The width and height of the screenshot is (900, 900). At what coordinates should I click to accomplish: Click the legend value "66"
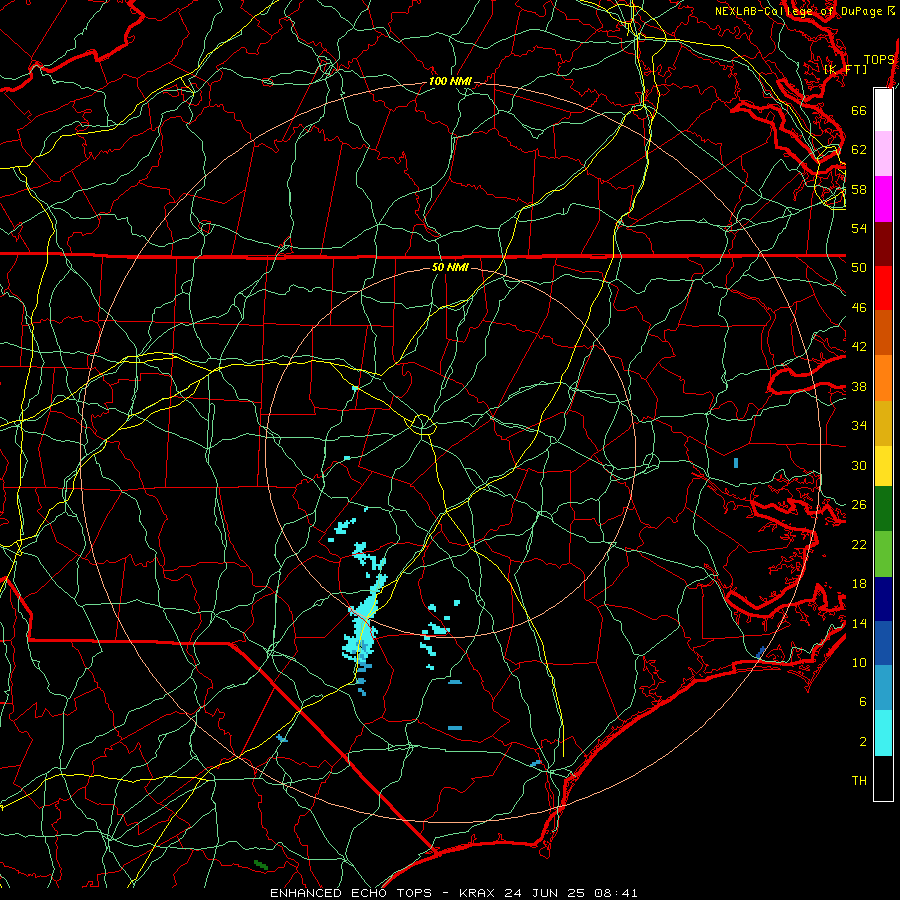[859, 110]
